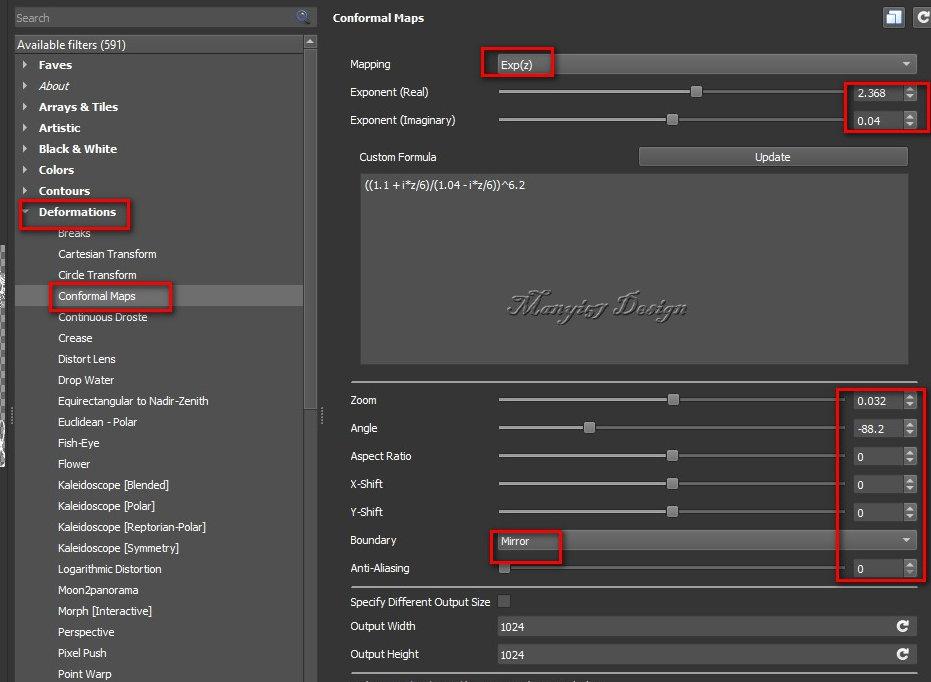Click inside the Custom Formula text box
The width and height of the screenshot is (931, 682).
pos(634,270)
